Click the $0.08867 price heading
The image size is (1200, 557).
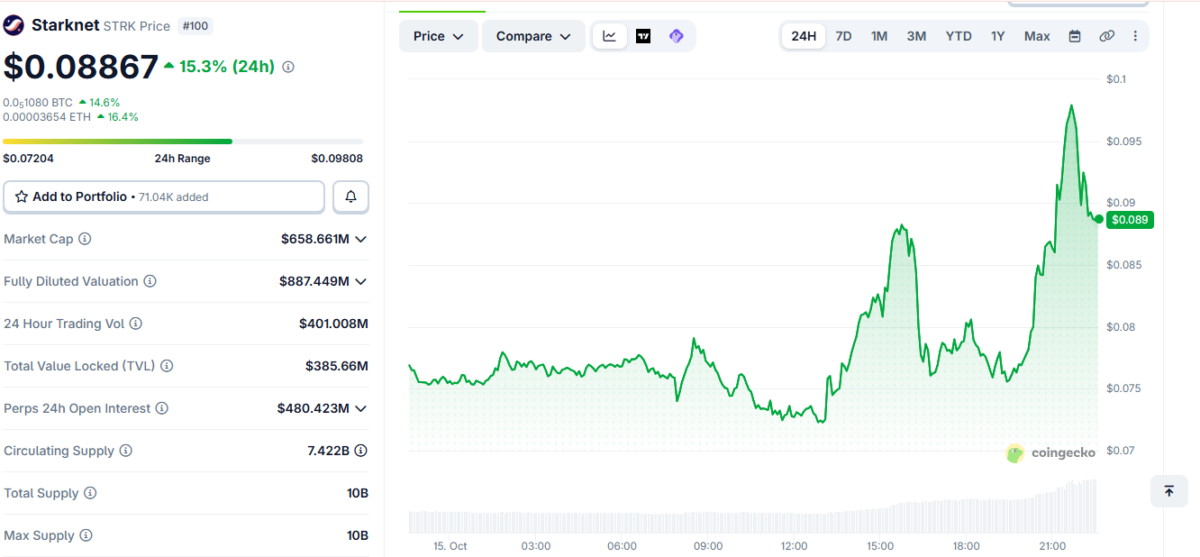80,67
